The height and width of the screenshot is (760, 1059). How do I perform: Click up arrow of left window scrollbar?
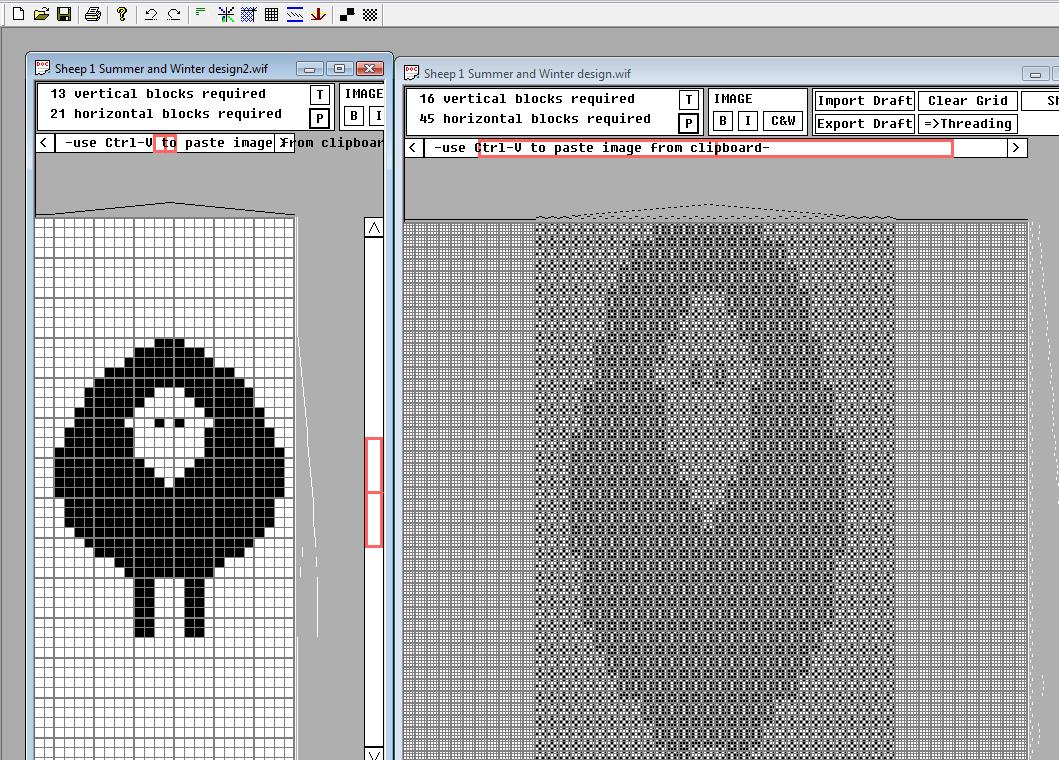[x=374, y=228]
